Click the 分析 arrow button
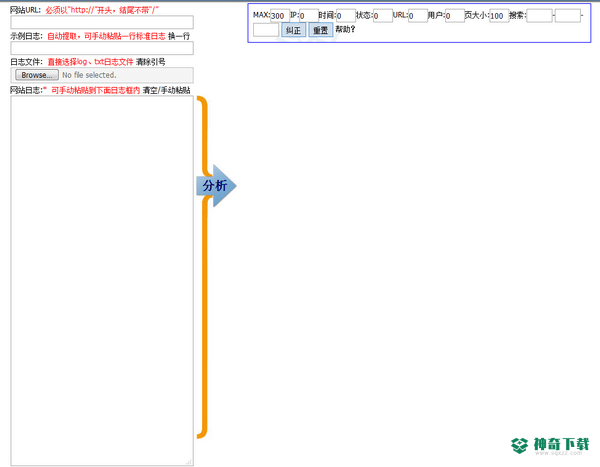 (216, 186)
